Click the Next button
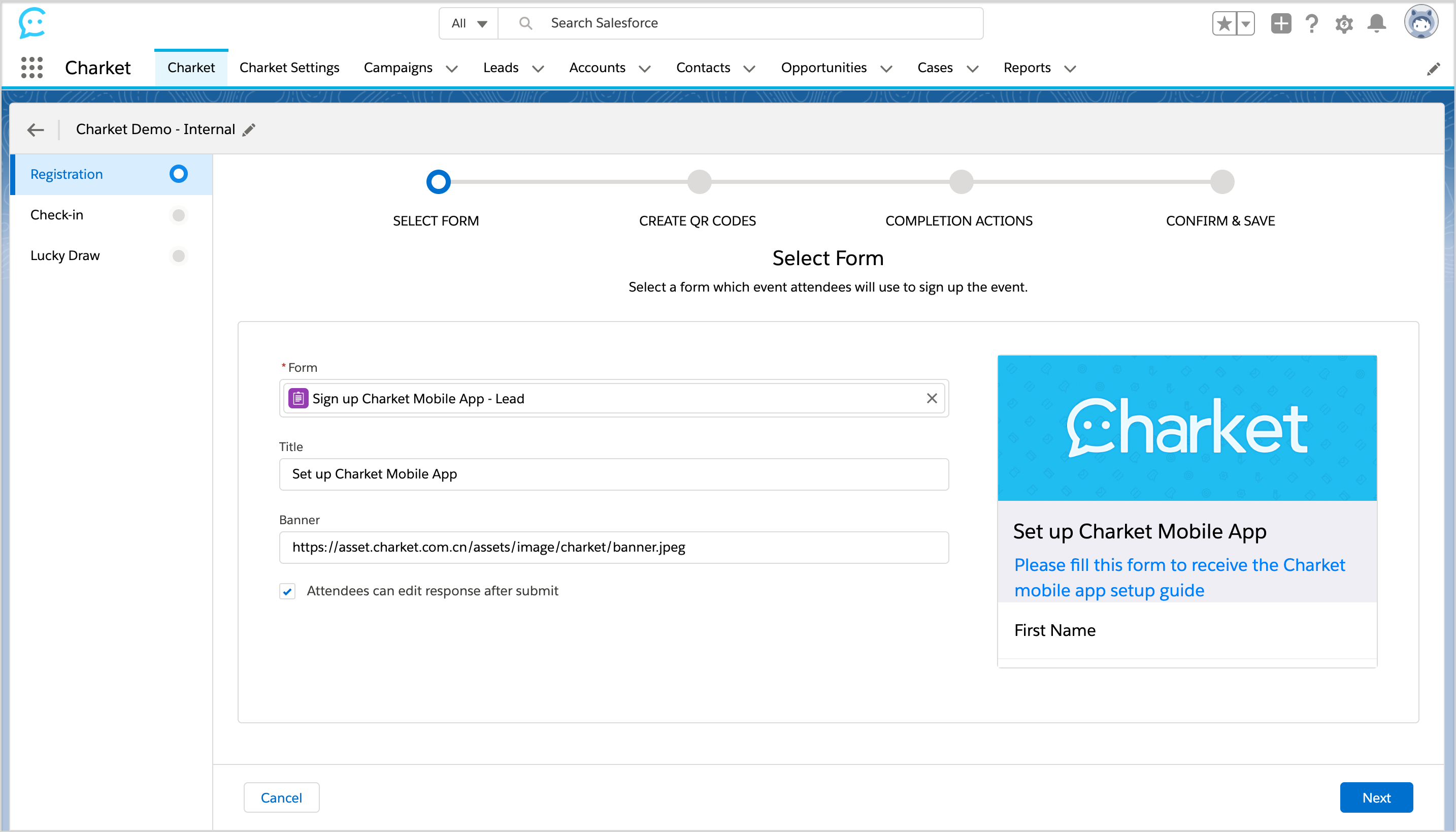Image resolution: width=1456 pixels, height=832 pixels. pyautogui.click(x=1376, y=797)
